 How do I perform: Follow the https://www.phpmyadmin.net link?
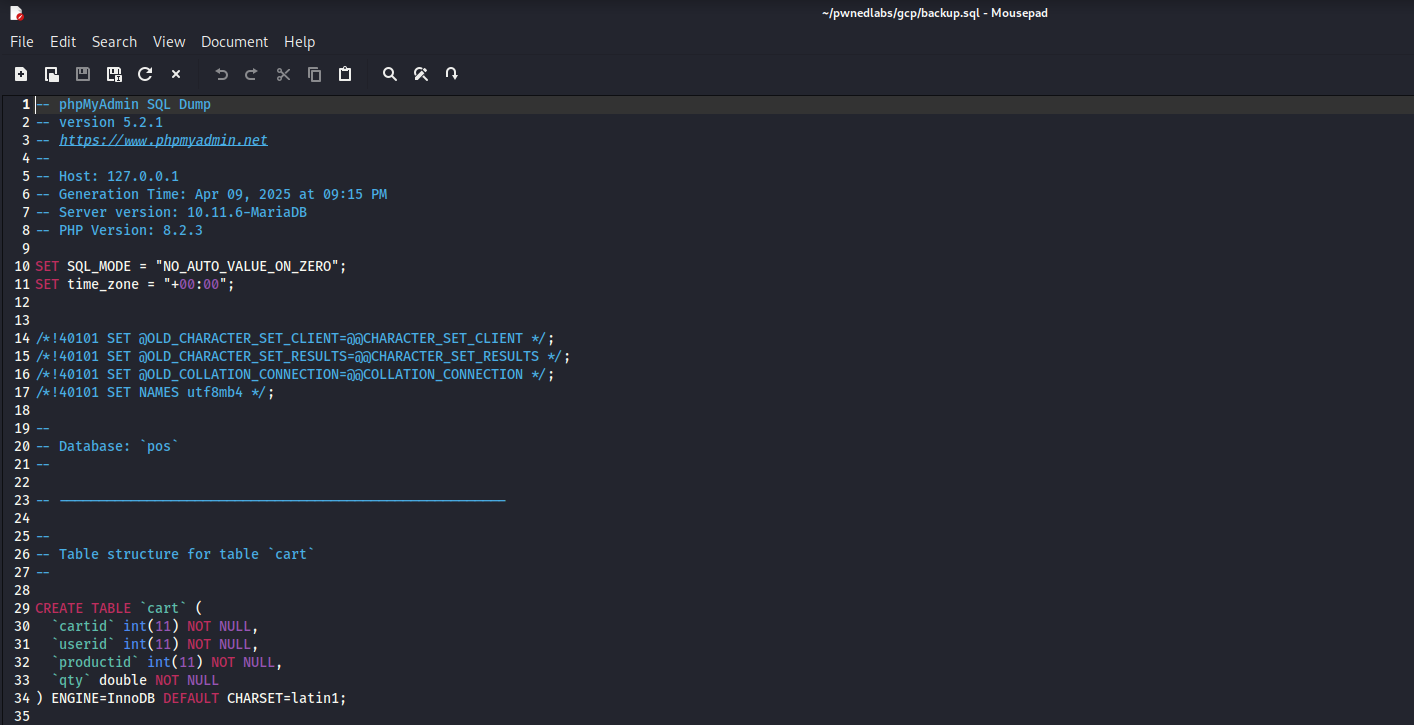point(163,140)
